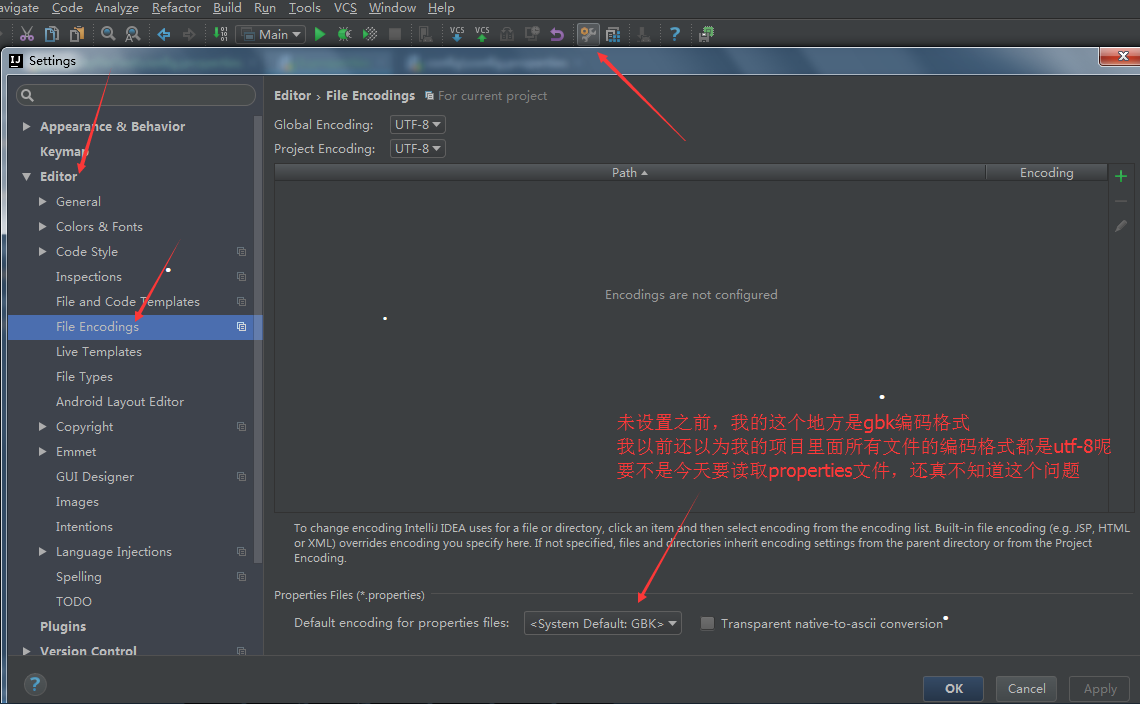This screenshot has width=1140, height=704.
Task: Expand the Copyright node
Action: pos(42,427)
